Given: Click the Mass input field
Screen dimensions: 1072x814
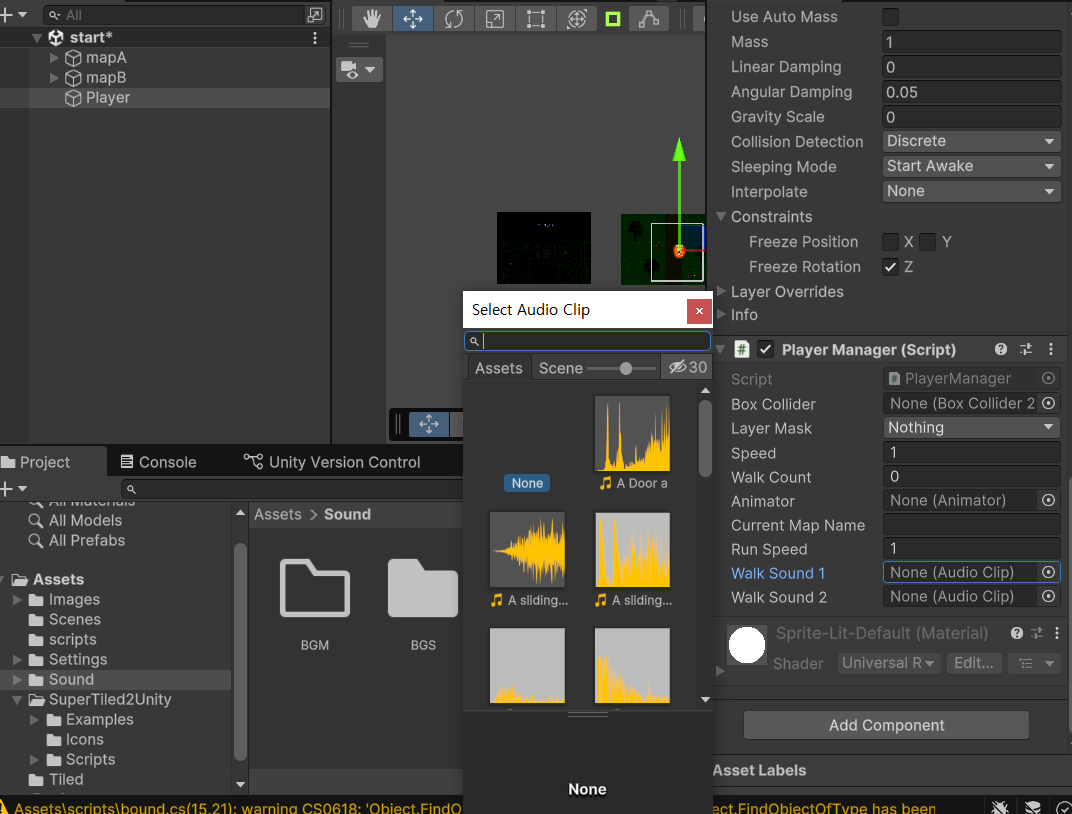Looking at the screenshot, I should coord(971,42).
